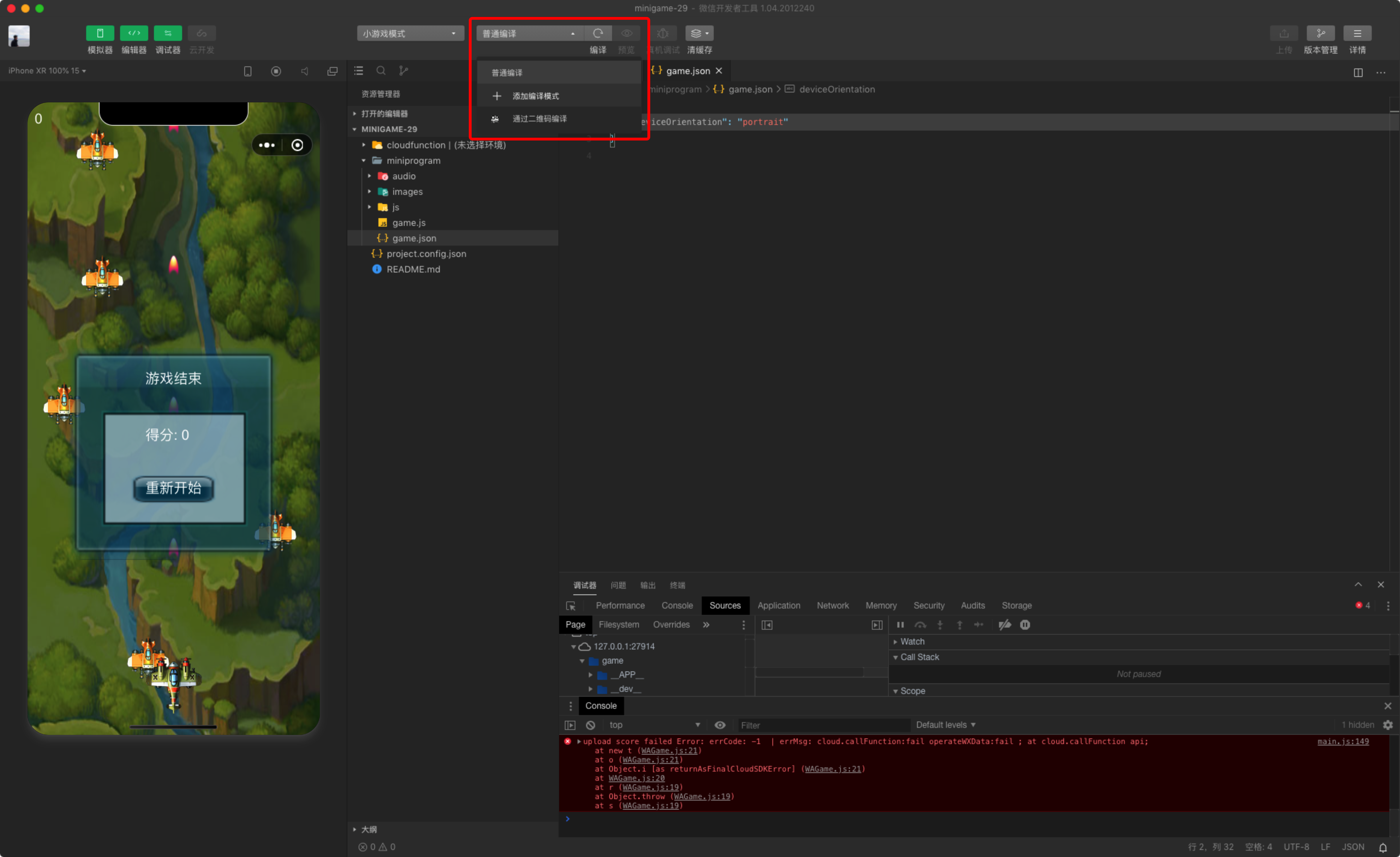
Task: Open main.js:149 source link
Action: pyautogui.click(x=1342, y=741)
